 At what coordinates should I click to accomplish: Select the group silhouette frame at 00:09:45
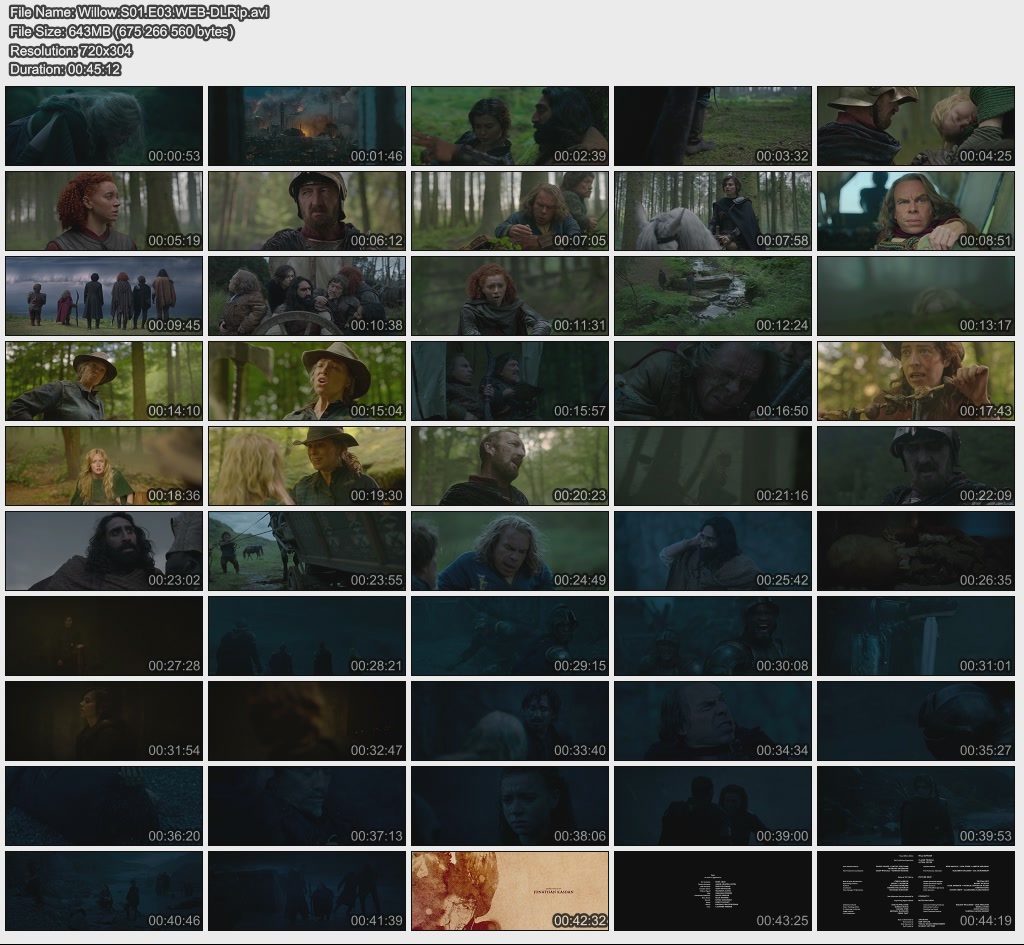pos(104,296)
